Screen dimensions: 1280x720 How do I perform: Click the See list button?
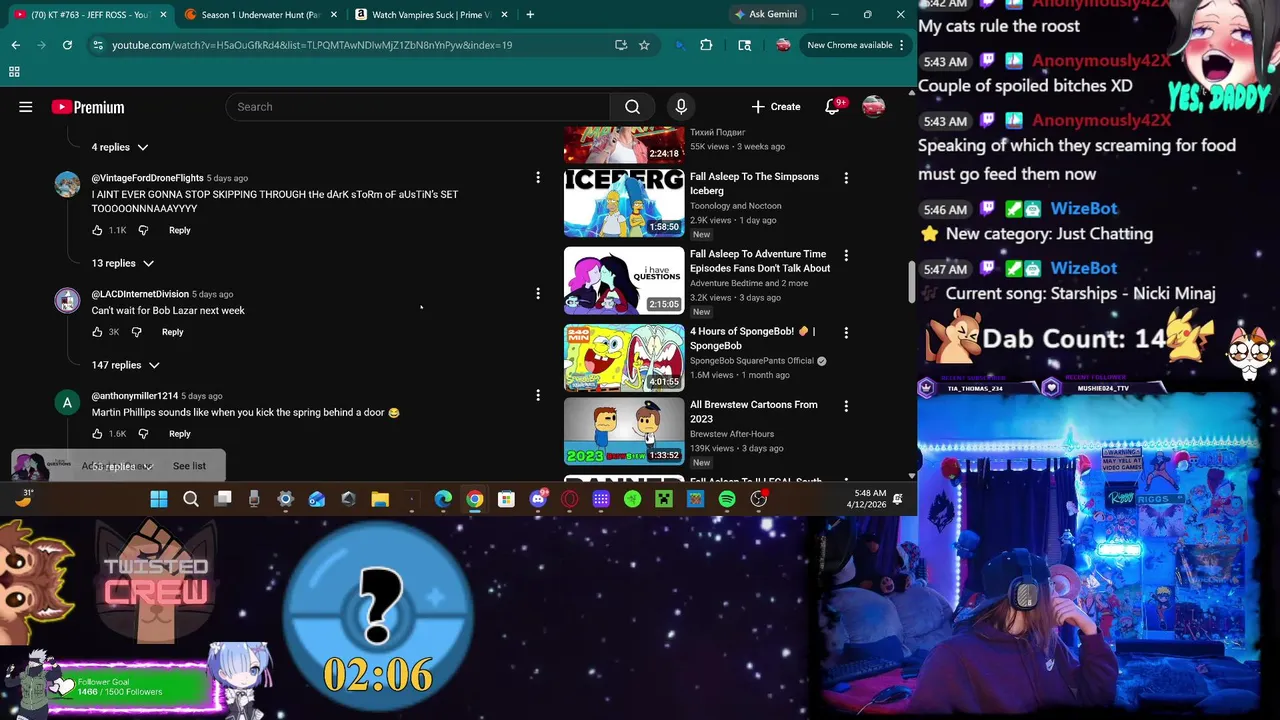[x=189, y=466]
